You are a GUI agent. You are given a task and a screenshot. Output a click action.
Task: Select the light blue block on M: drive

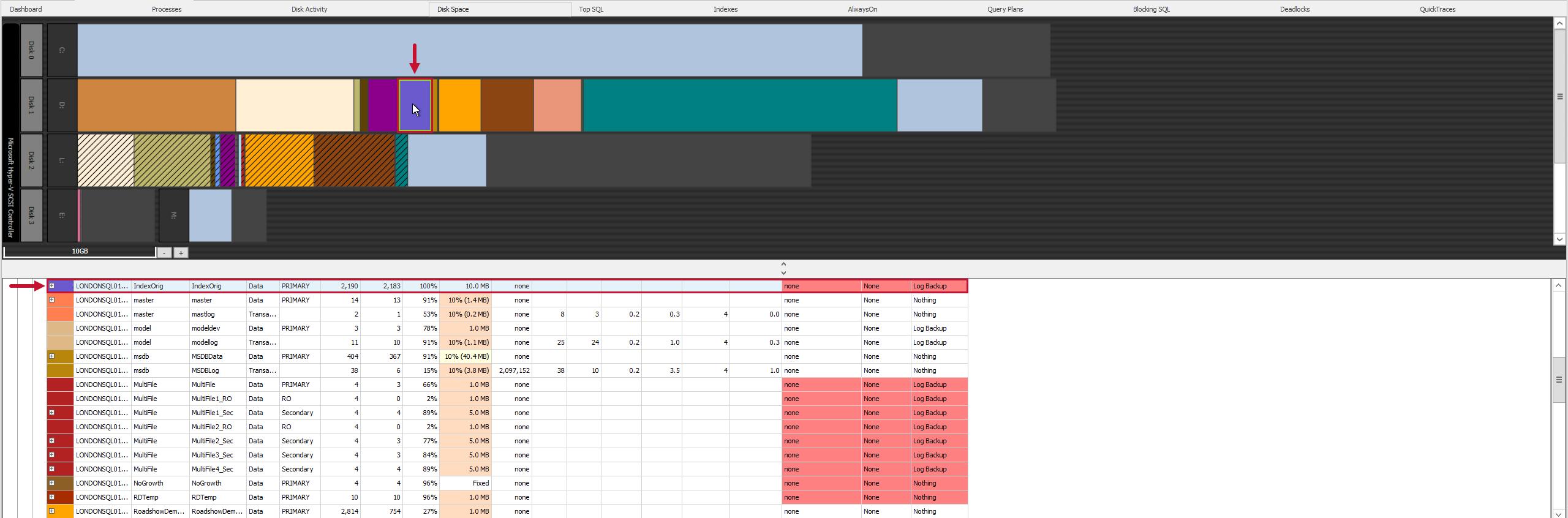210,216
